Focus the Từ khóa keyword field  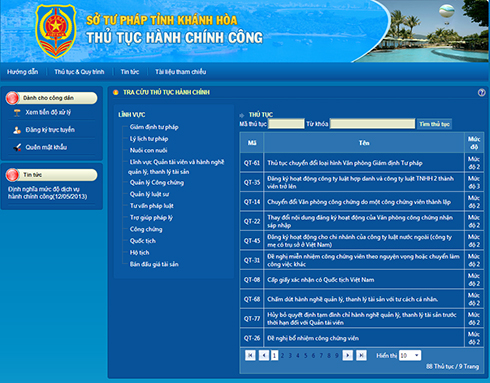click(372, 124)
